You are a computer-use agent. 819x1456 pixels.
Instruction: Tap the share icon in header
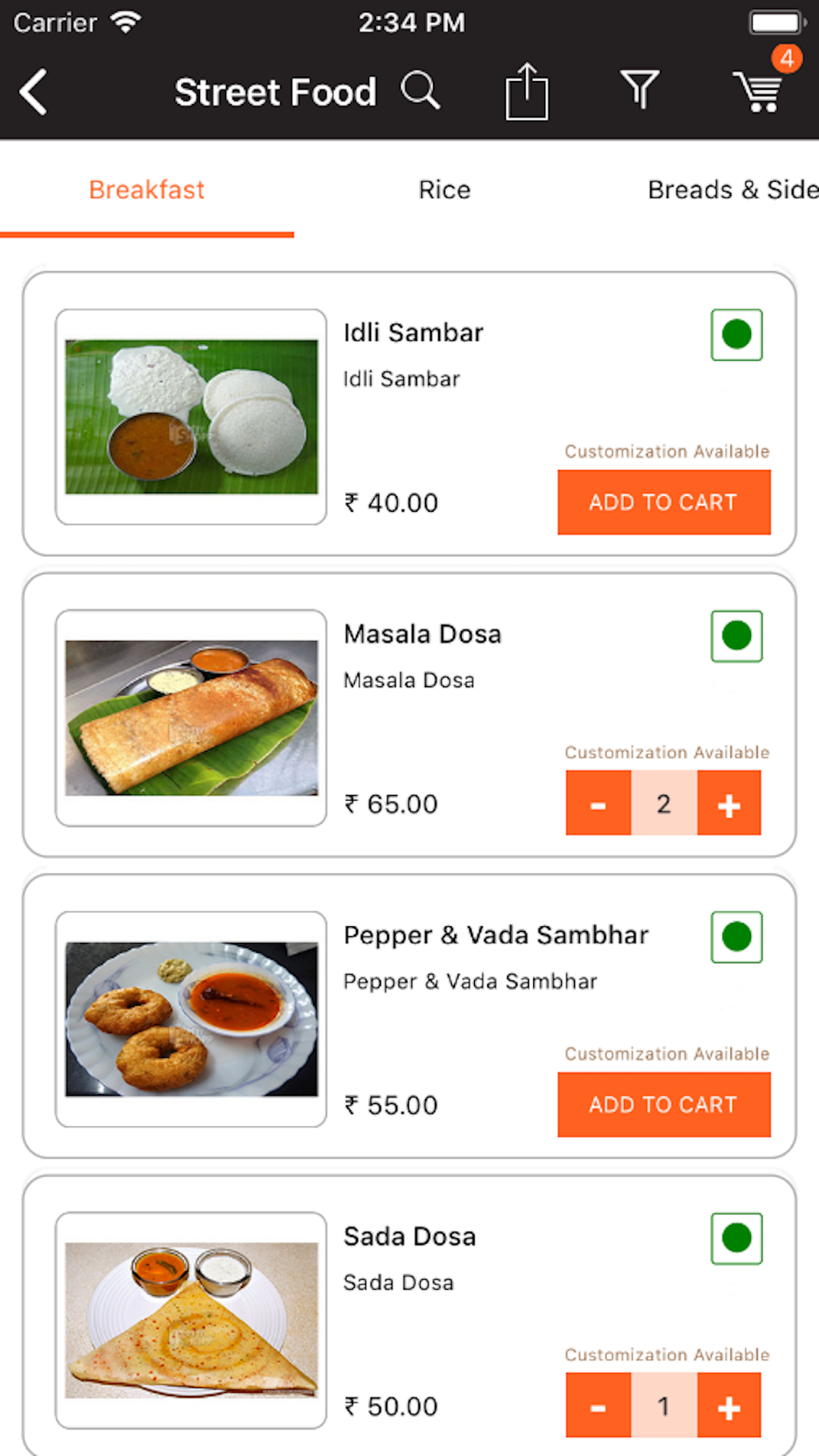[x=527, y=92]
